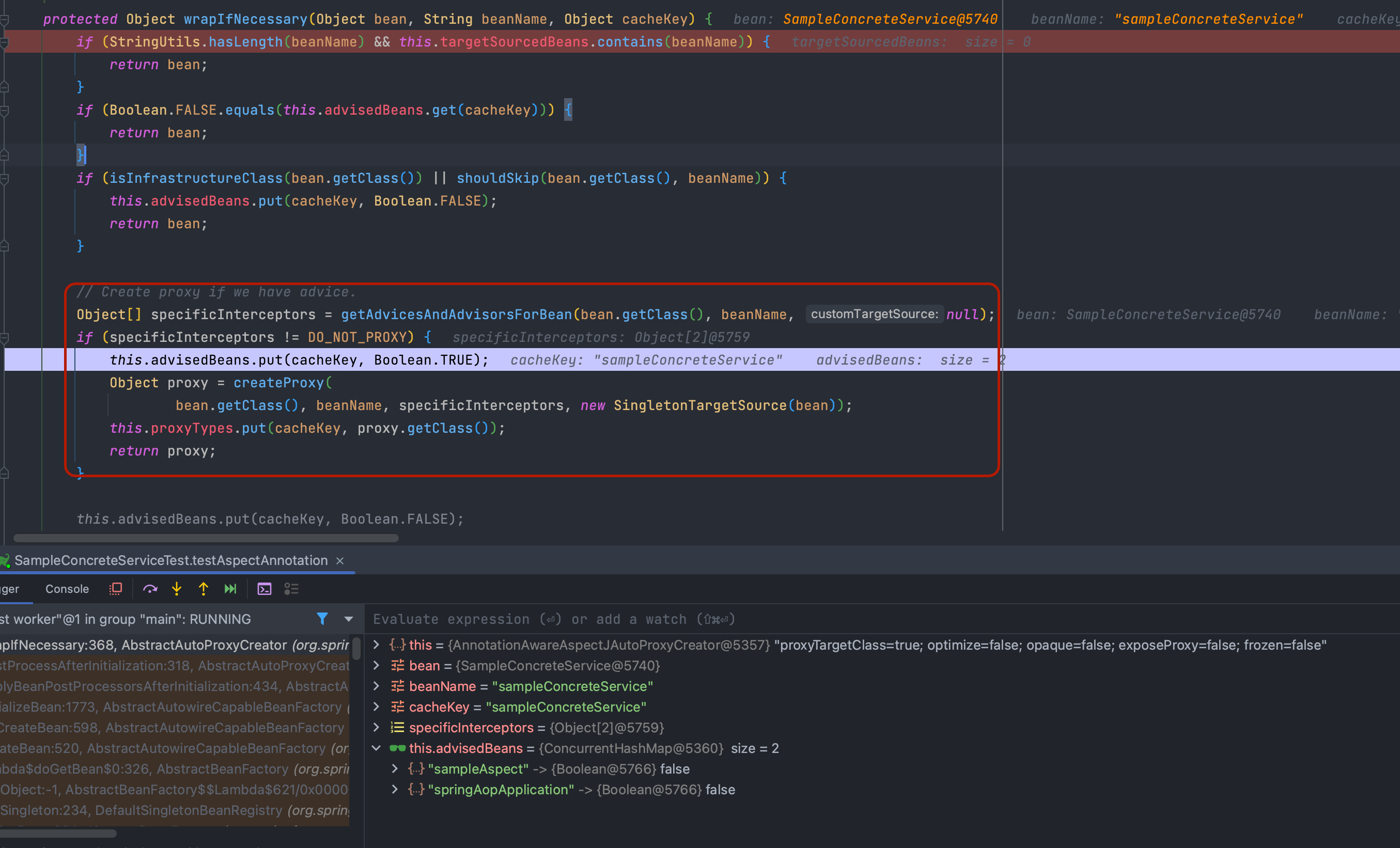The image size is (1400, 848).
Task: Click the yellow Step Out arrow
Action: 204,589
